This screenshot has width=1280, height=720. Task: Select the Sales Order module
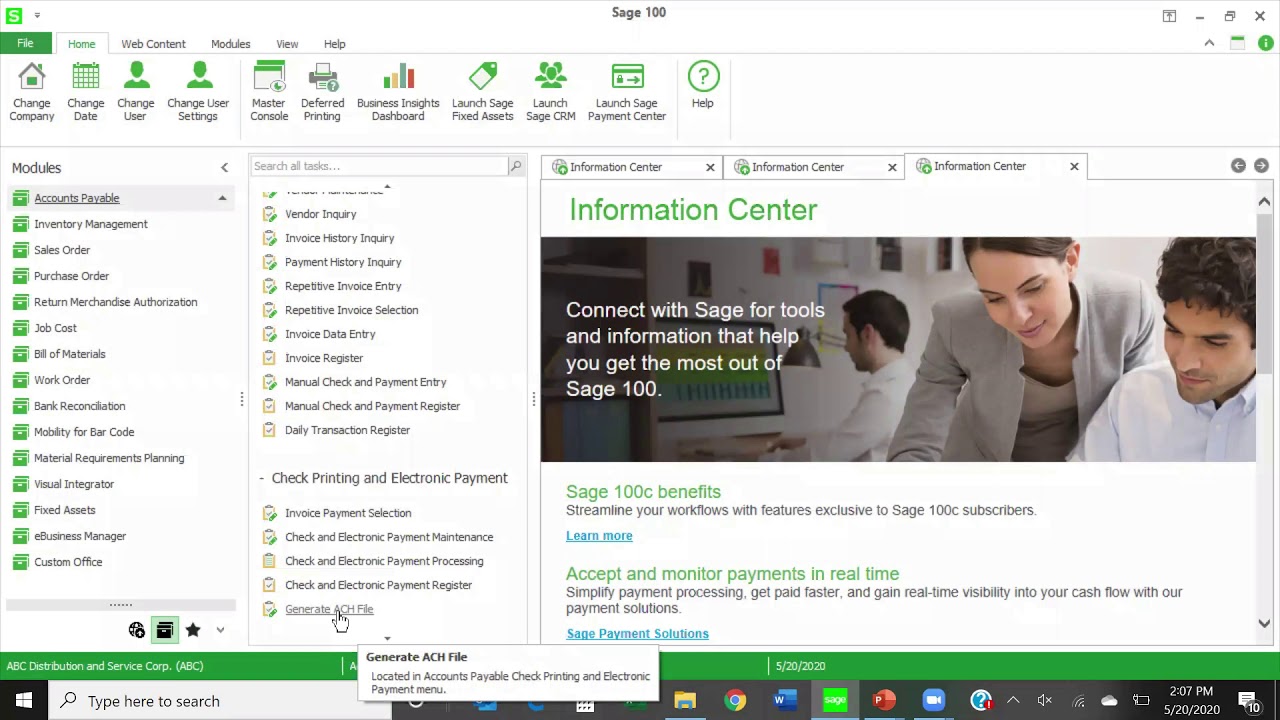click(62, 250)
